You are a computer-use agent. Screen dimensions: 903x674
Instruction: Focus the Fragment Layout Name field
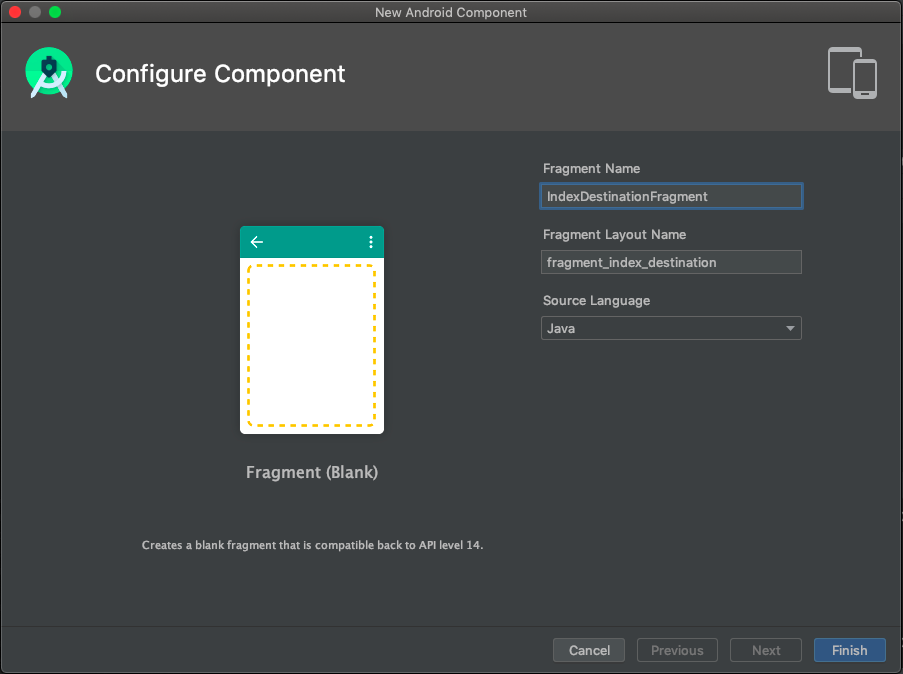pos(671,262)
